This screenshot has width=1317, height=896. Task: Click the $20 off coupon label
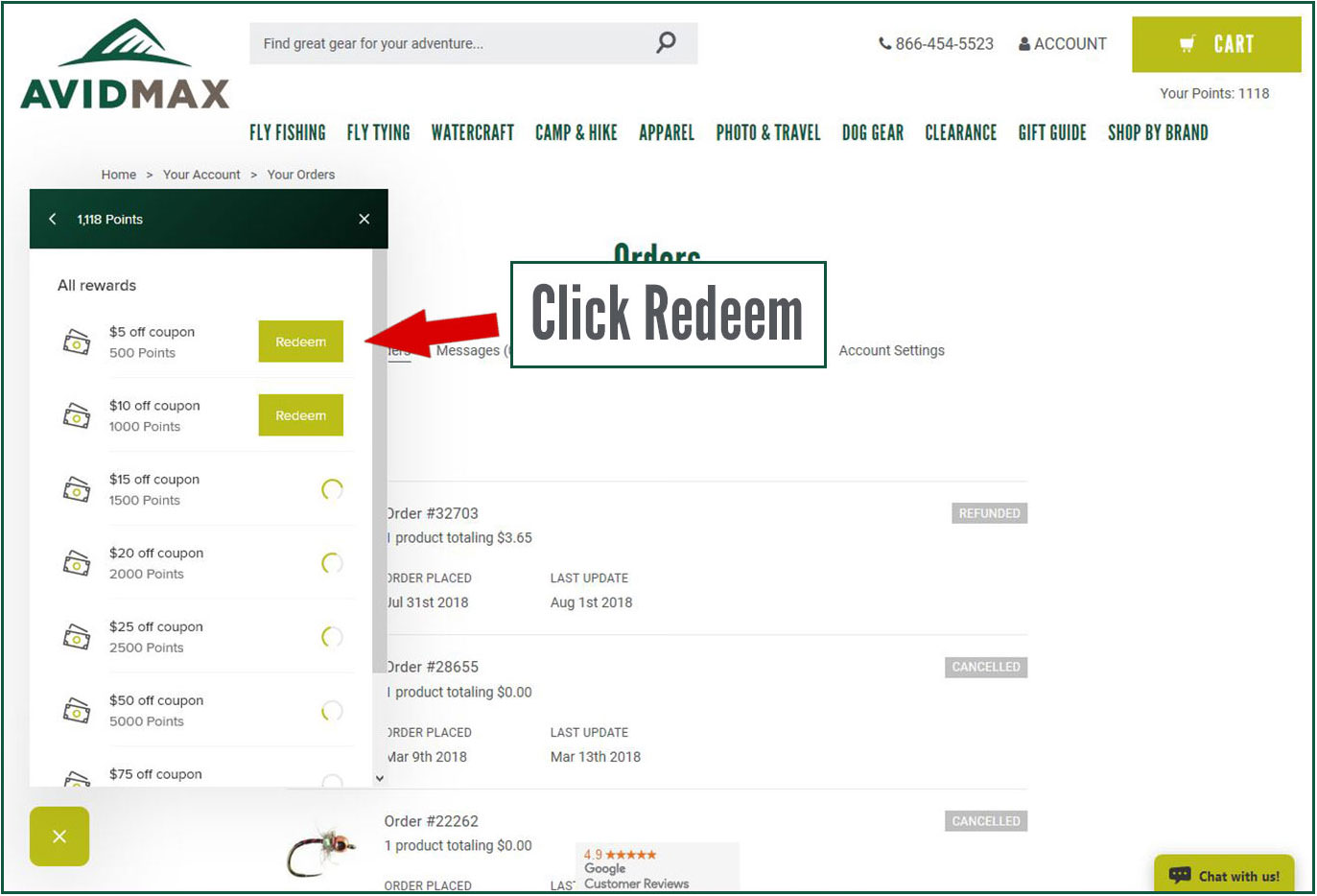pos(156,553)
